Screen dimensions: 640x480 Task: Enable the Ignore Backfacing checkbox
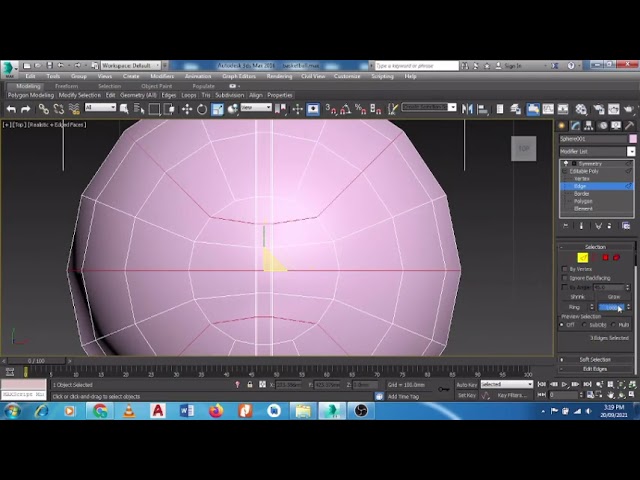tap(565, 278)
